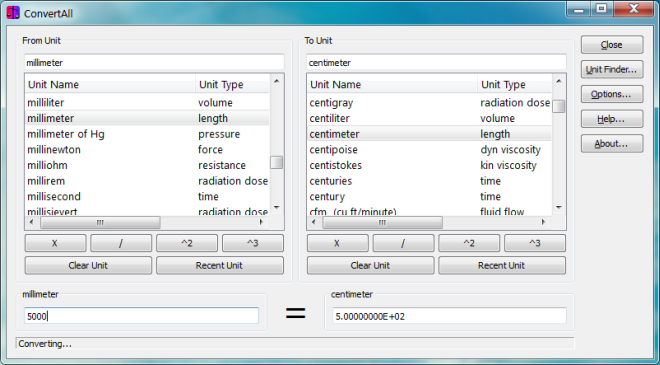Click the ConvertAll app icon in title bar
Screen dimensions: 660x365
13,13
